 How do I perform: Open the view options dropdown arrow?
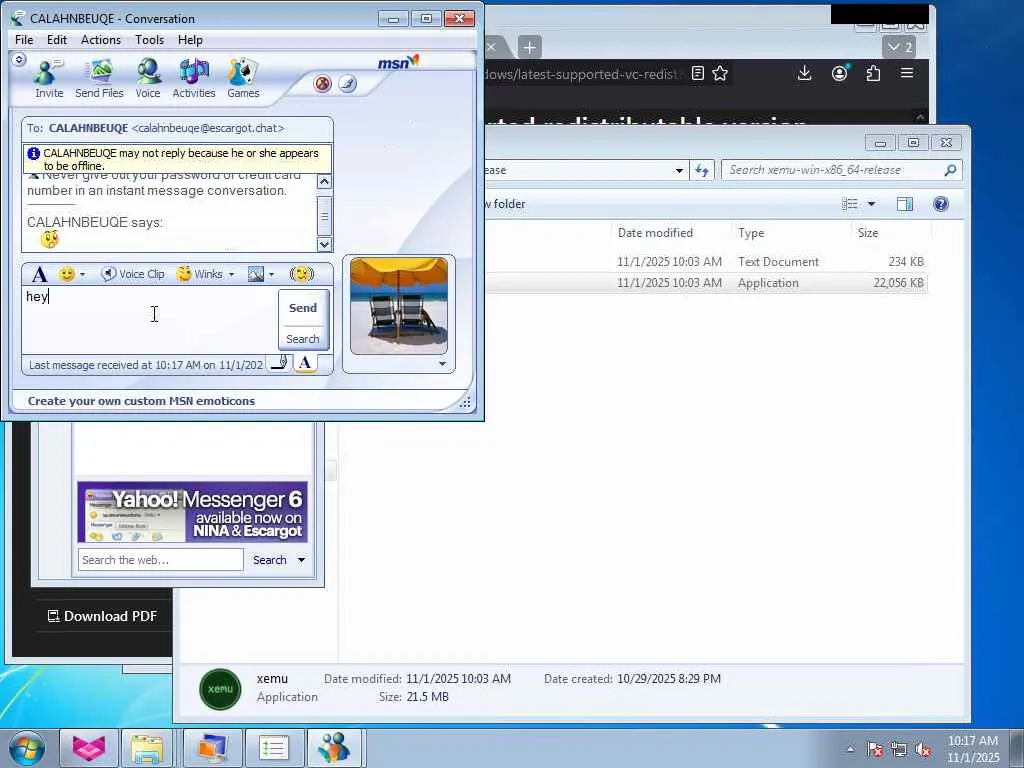pyautogui.click(x=871, y=204)
